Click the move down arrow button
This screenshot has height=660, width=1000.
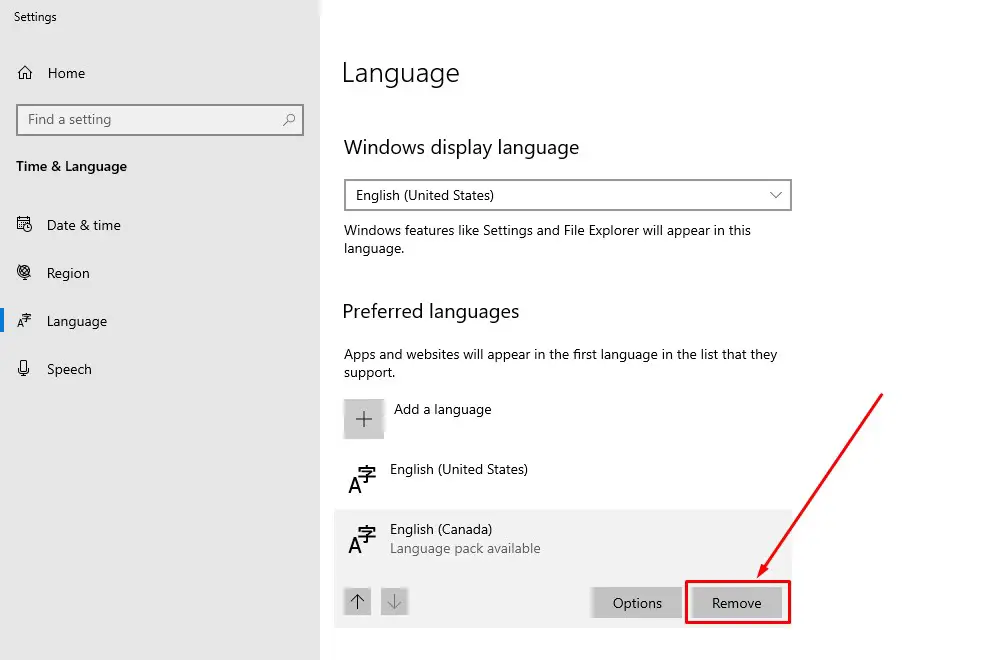coord(394,601)
